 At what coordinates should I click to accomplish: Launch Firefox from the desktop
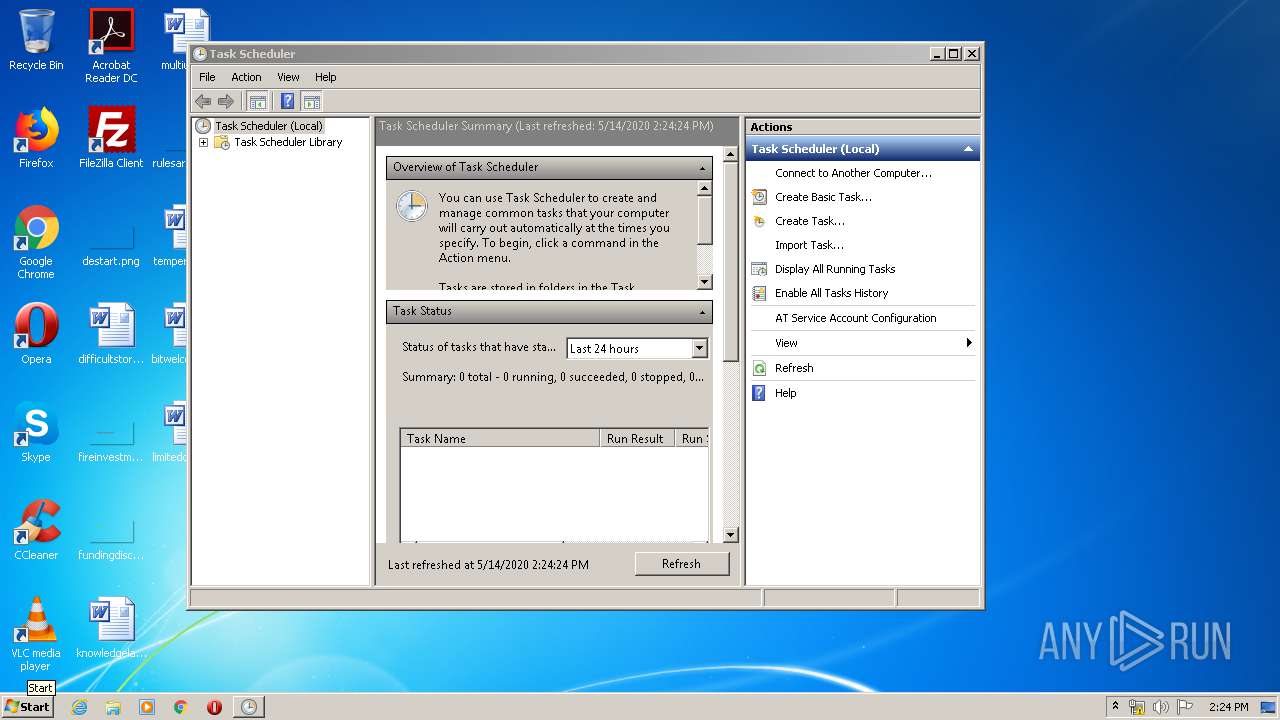coord(36,138)
